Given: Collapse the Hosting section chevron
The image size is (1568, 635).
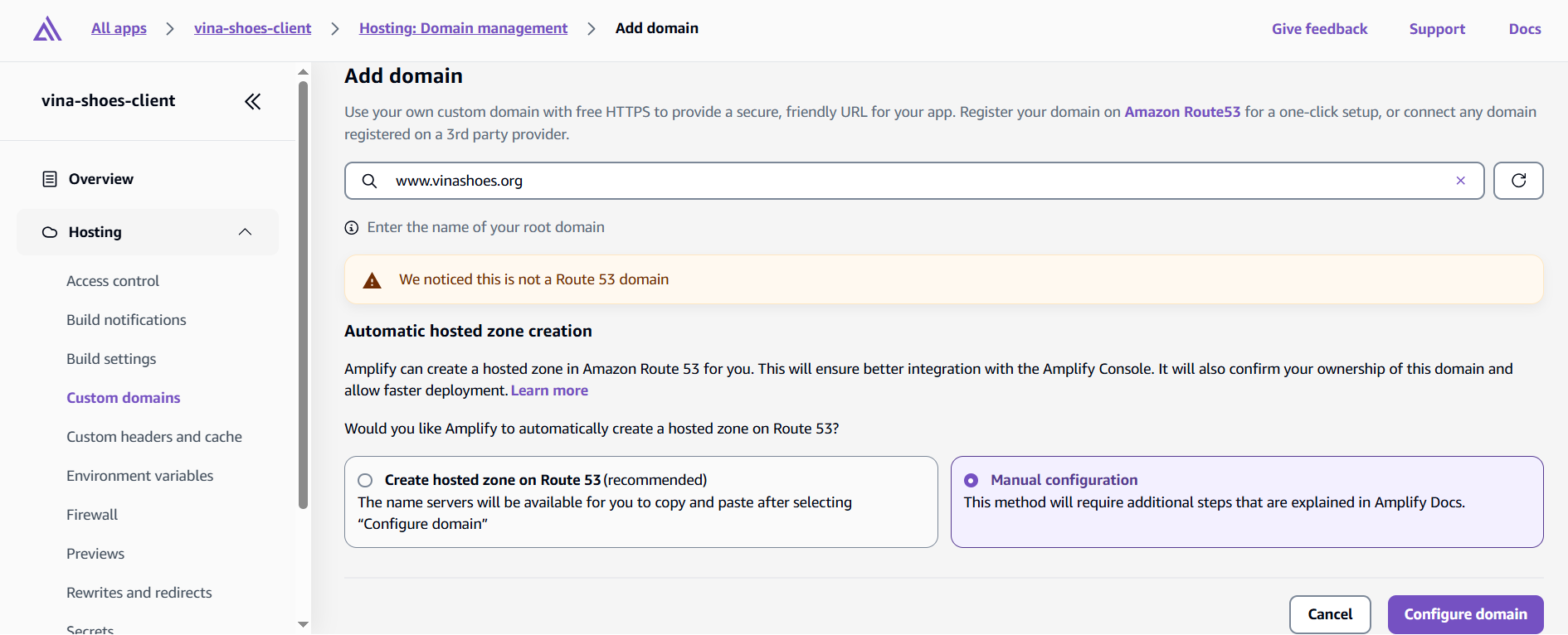Looking at the screenshot, I should coord(245,232).
